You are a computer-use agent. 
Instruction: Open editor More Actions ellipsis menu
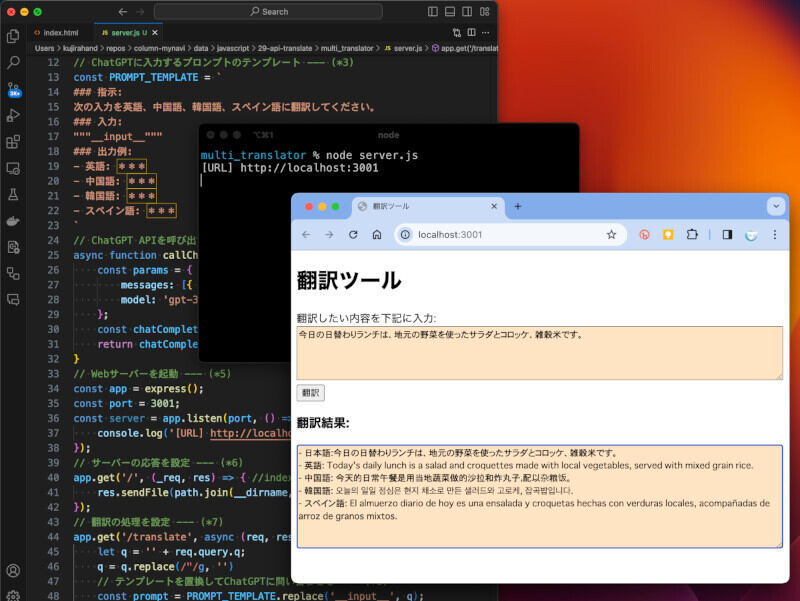pos(485,32)
